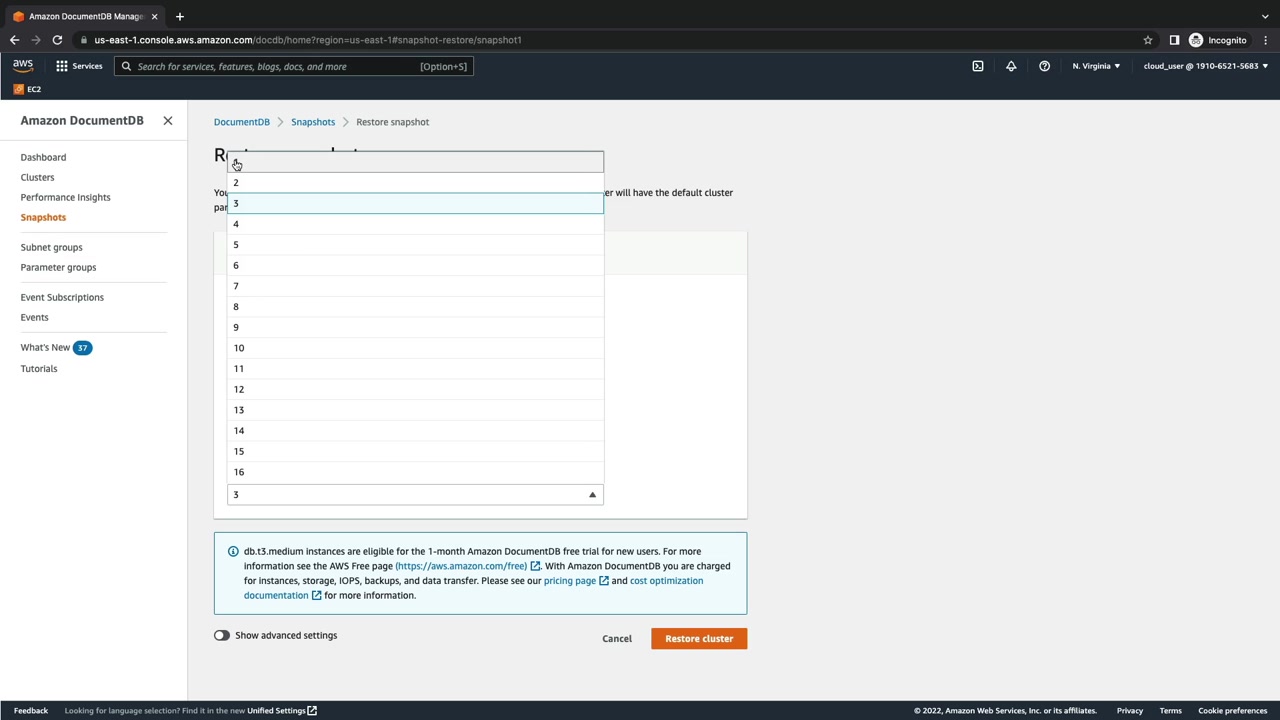Click the info icon in the free trial notice
1280x720 pixels.
pyautogui.click(x=233, y=551)
